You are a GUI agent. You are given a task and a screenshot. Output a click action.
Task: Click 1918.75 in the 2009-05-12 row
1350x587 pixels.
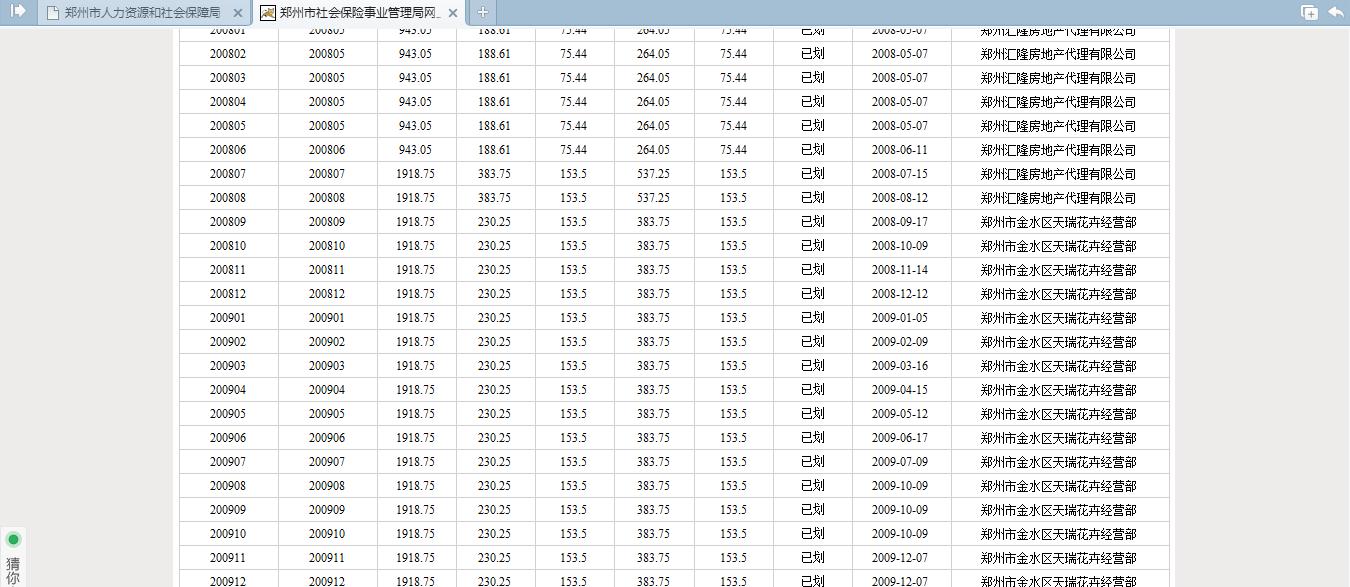tap(415, 414)
